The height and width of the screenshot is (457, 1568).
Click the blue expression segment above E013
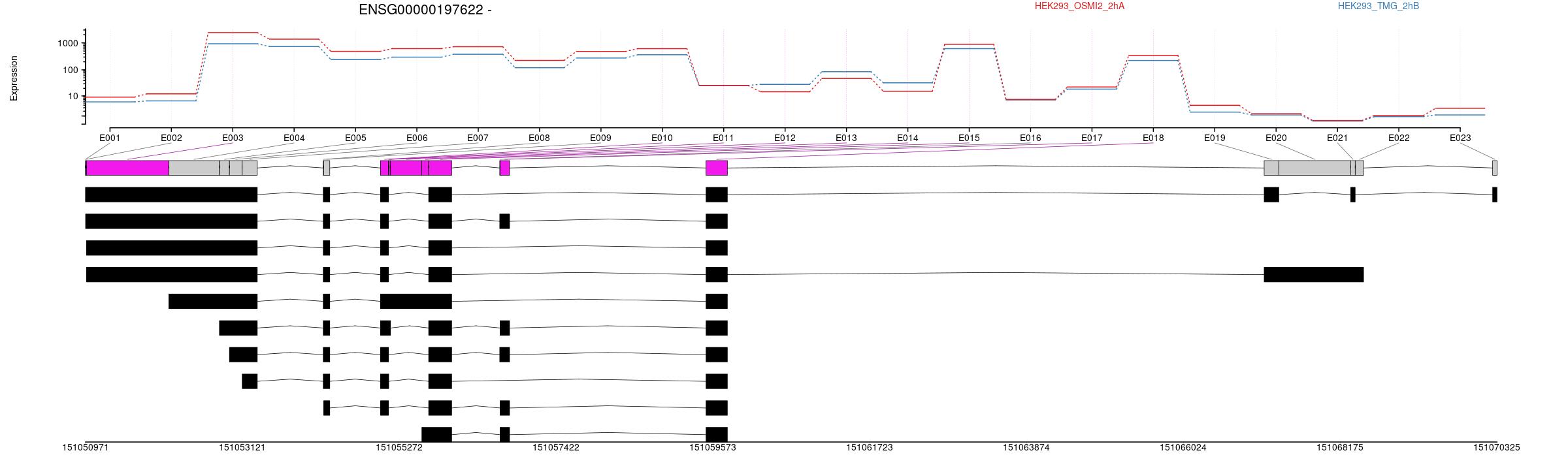click(846, 72)
